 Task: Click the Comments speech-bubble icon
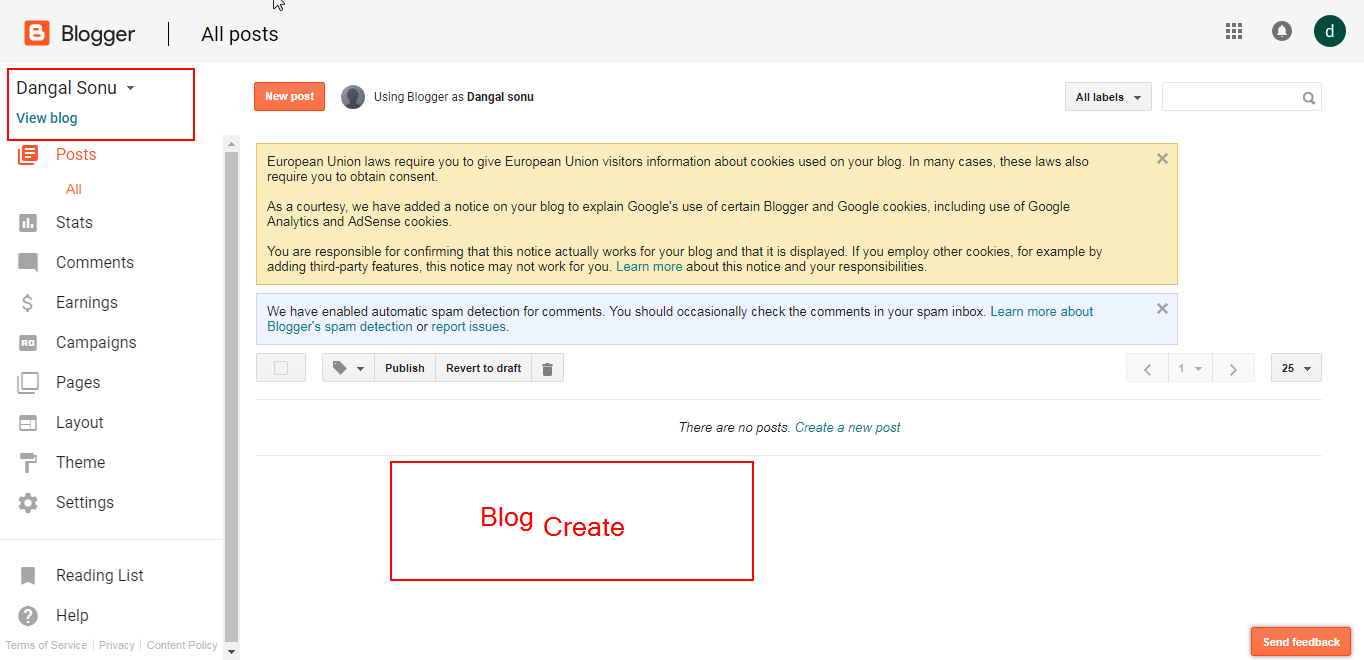[28, 263]
